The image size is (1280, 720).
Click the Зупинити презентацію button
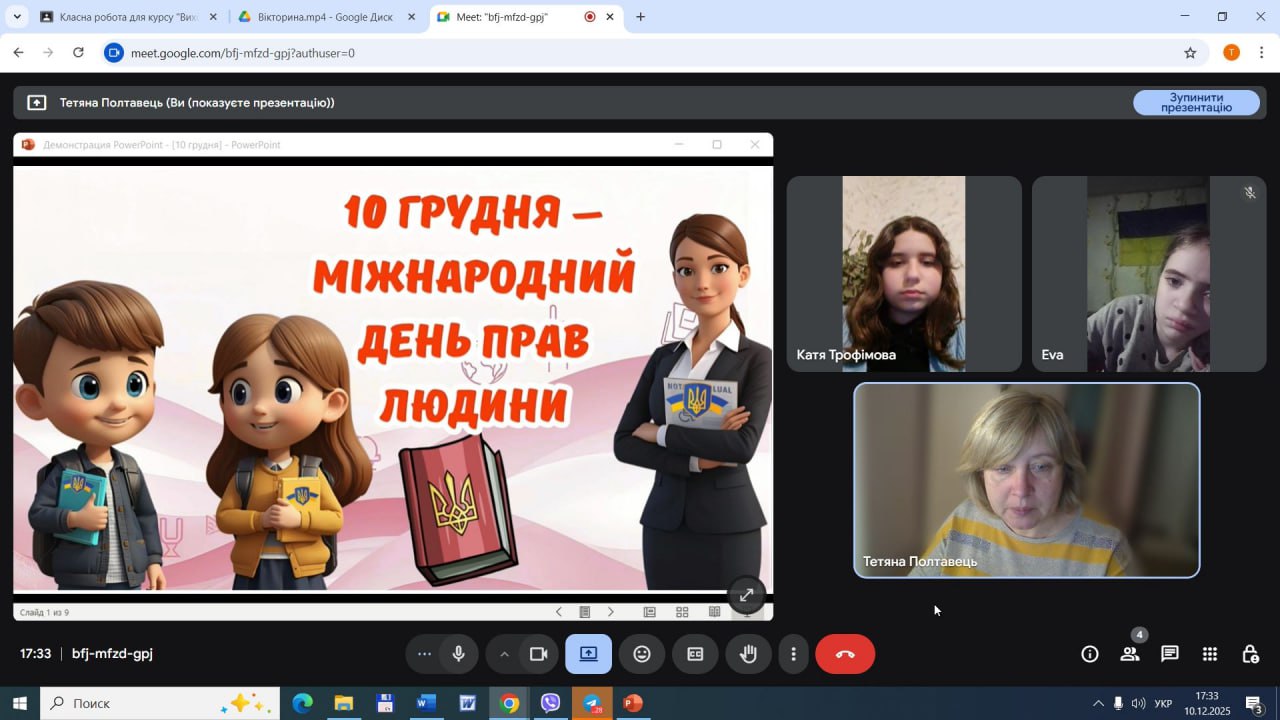[x=1196, y=102]
